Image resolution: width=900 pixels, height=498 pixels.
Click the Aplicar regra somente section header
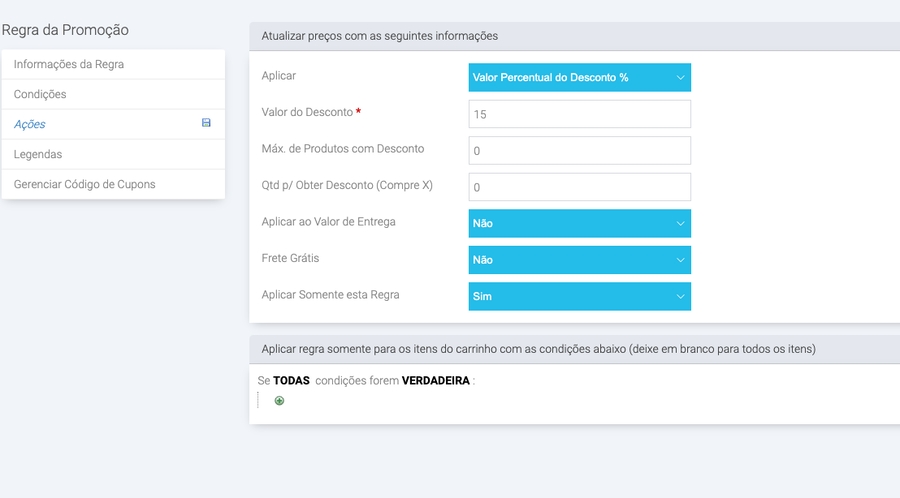click(x=538, y=349)
